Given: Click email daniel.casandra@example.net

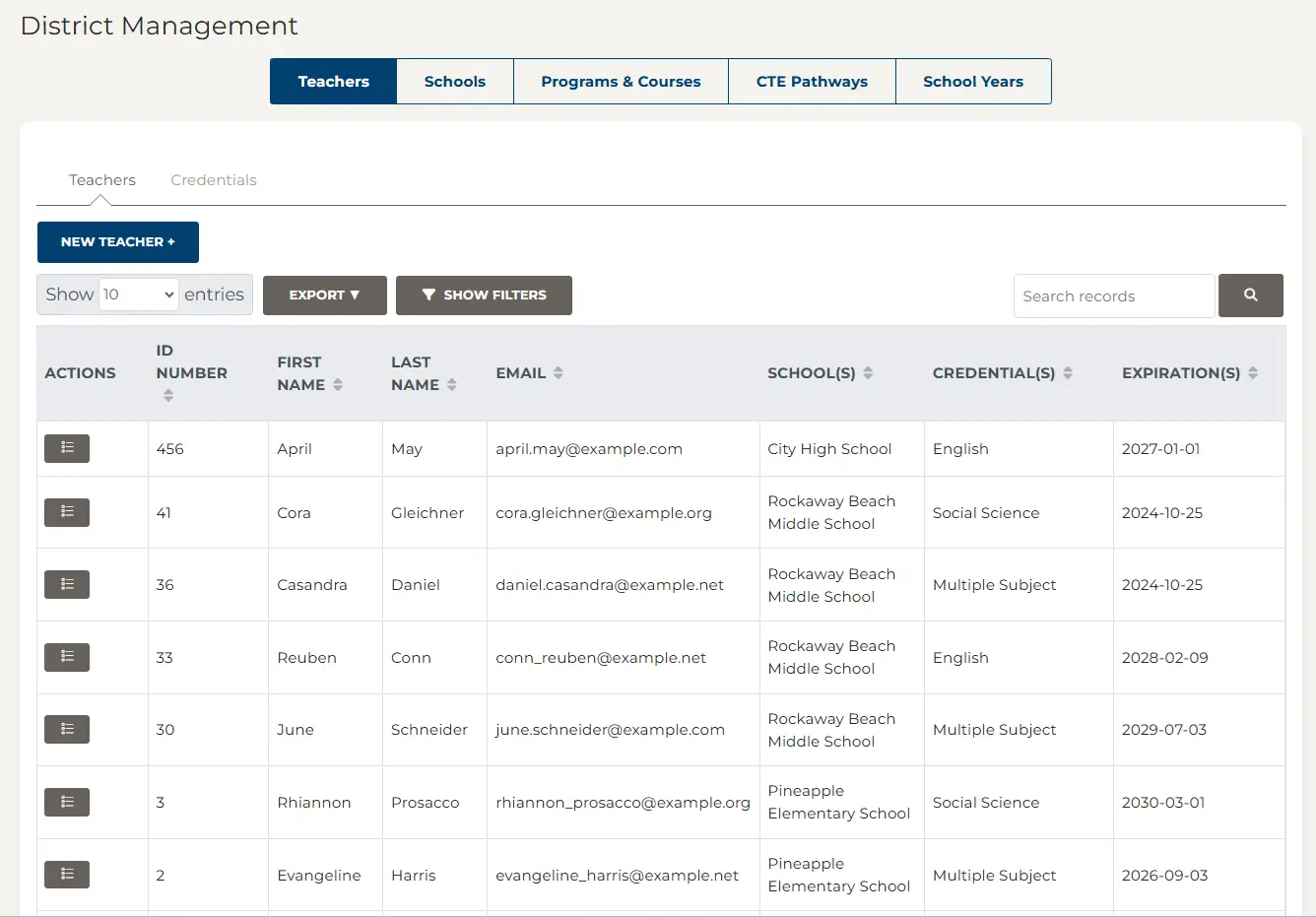Looking at the screenshot, I should 610,585.
